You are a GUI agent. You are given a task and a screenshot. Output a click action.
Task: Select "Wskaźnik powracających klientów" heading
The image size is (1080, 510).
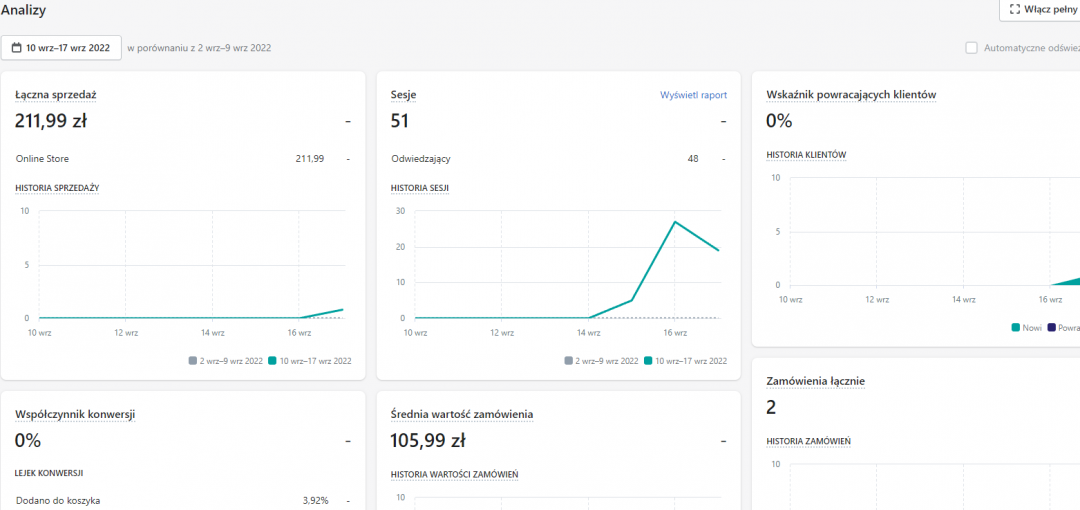click(x=851, y=95)
